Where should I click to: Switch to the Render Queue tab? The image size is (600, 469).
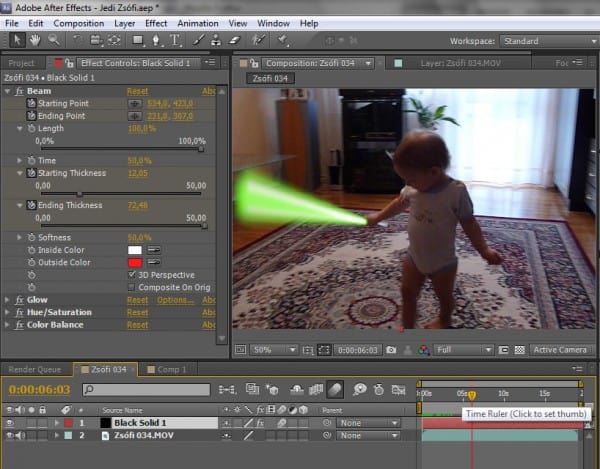35,369
